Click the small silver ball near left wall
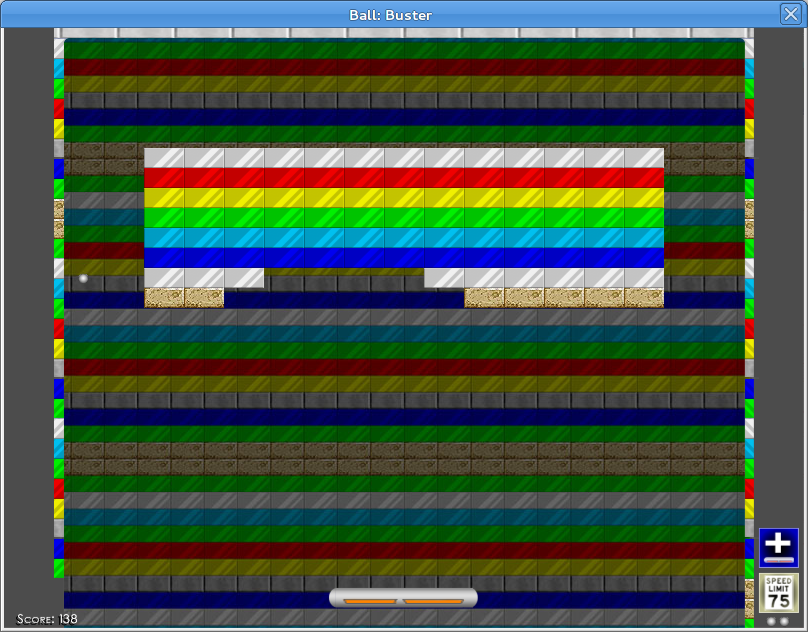The width and height of the screenshot is (808, 632). click(x=83, y=278)
